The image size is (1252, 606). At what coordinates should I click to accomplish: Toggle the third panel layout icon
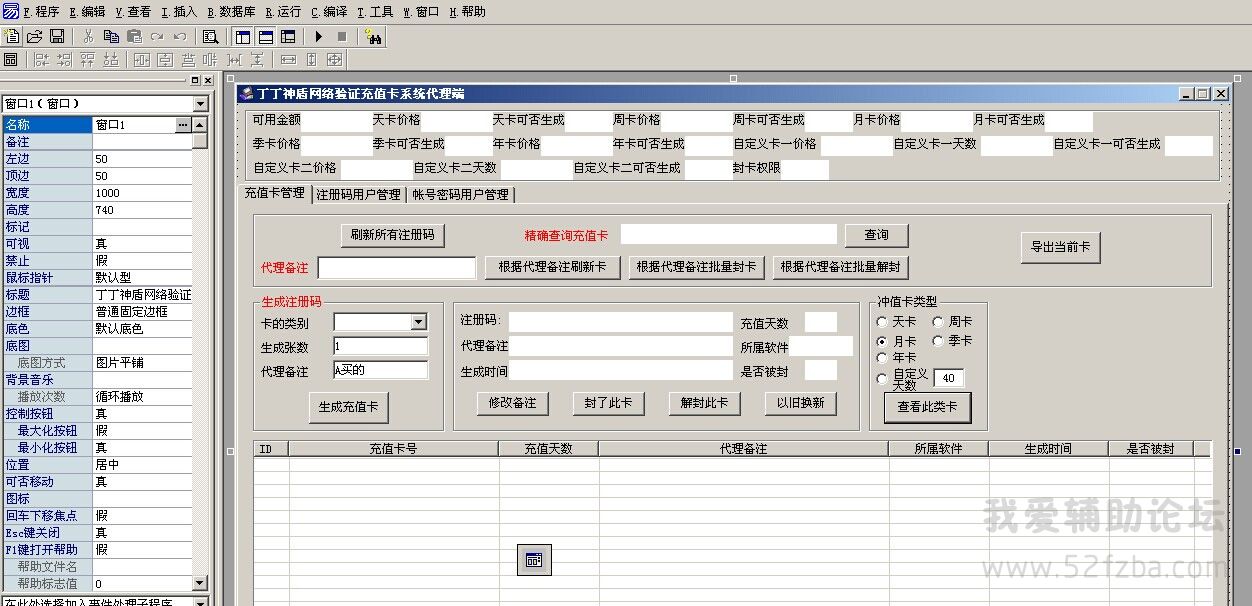tap(288, 36)
